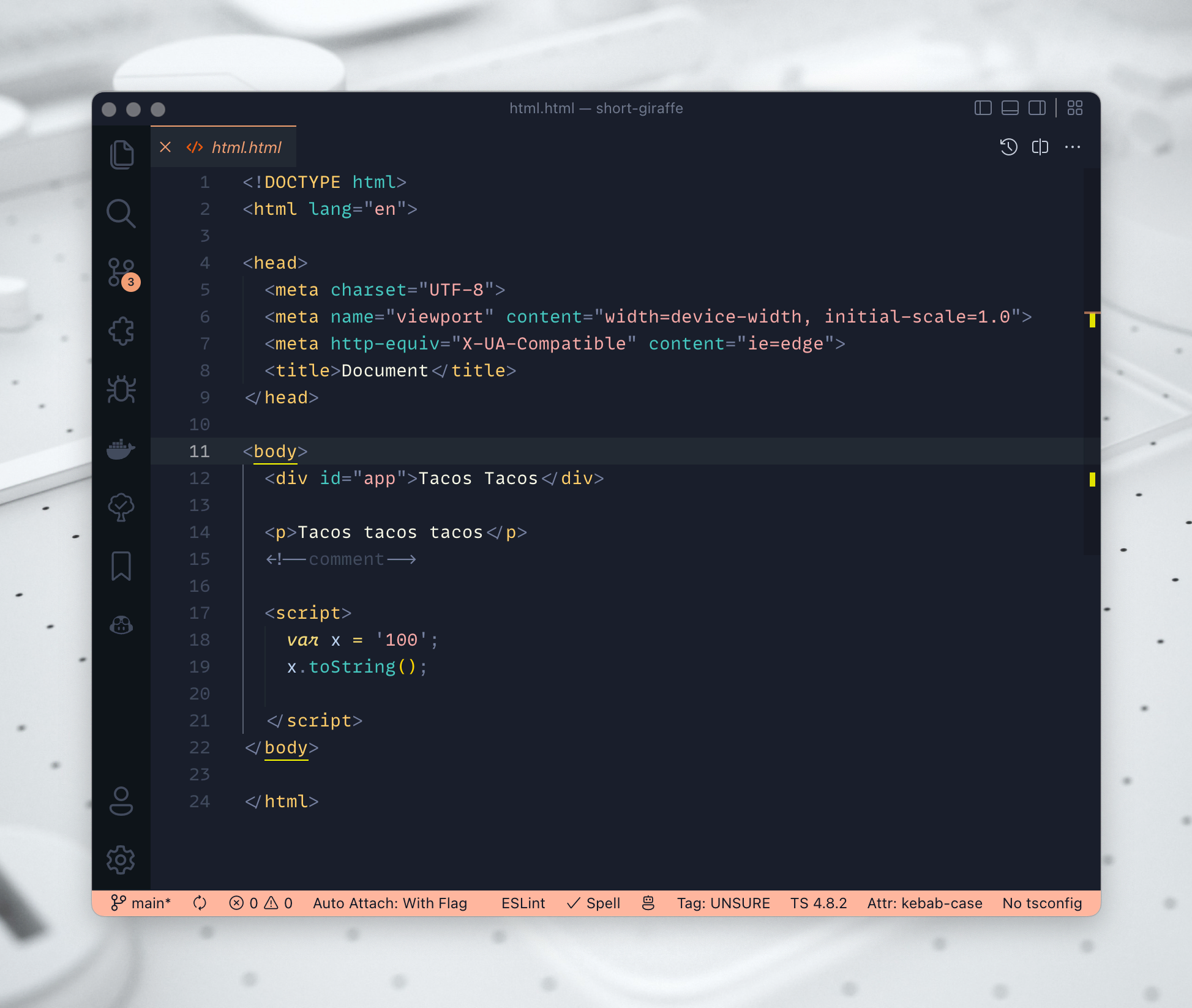Select the html.html editor tab
1192x1008 pixels.
(x=246, y=147)
